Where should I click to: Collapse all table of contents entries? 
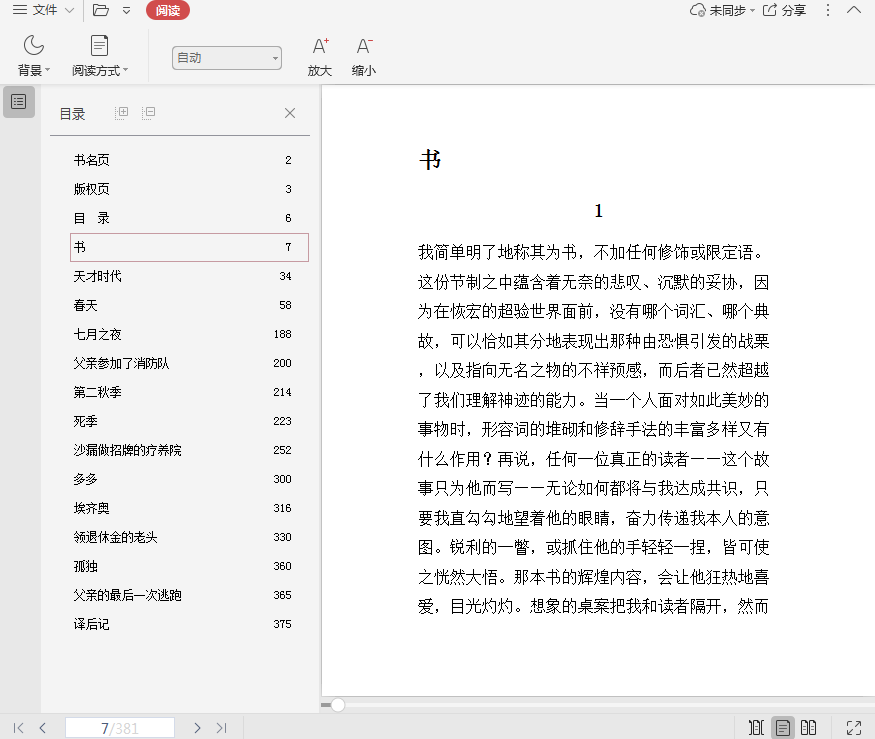[x=149, y=113]
